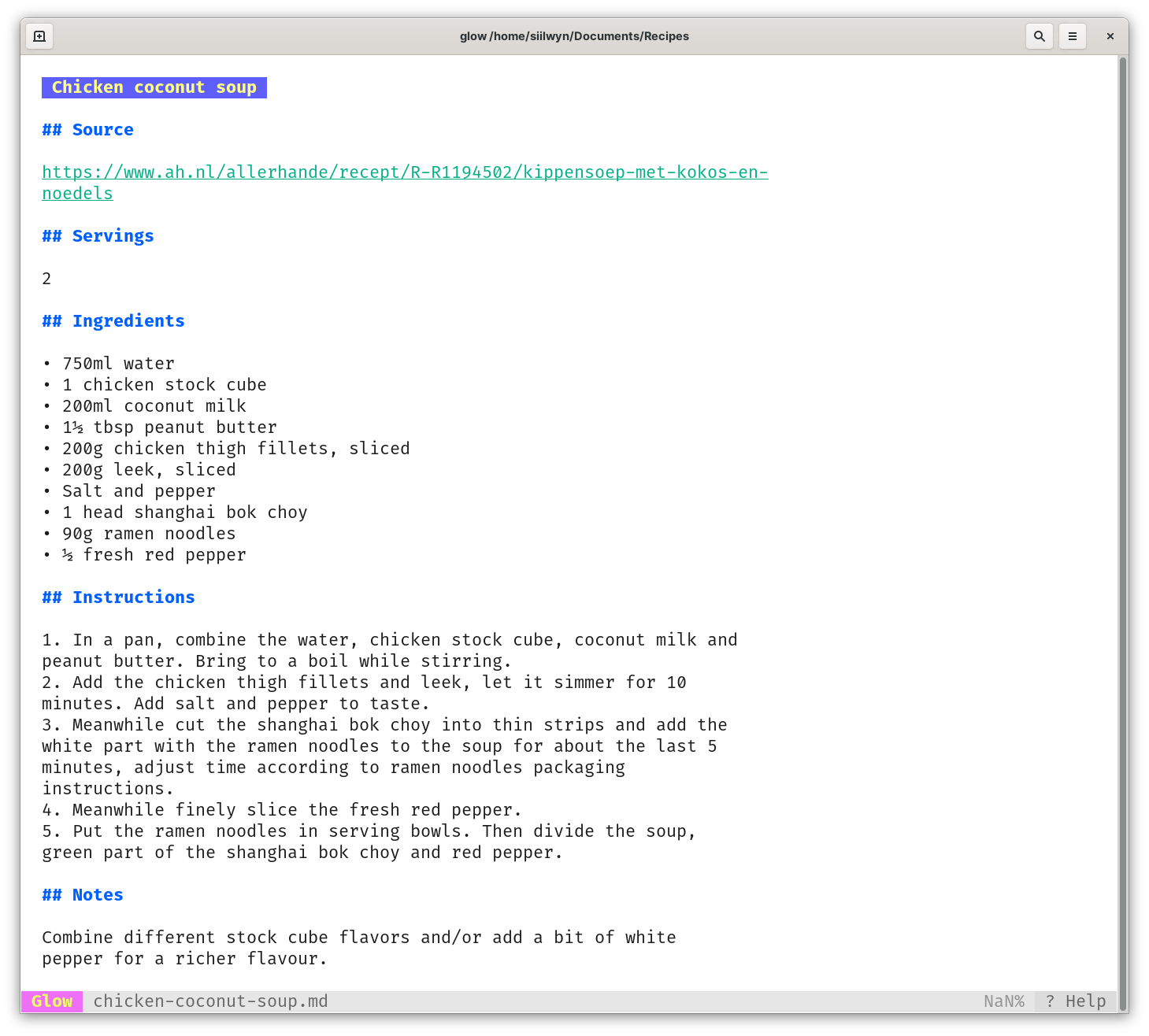This screenshot has width=1149, height=1036.
Task: Open the hamburger main menu
Action: [1073, 36]
